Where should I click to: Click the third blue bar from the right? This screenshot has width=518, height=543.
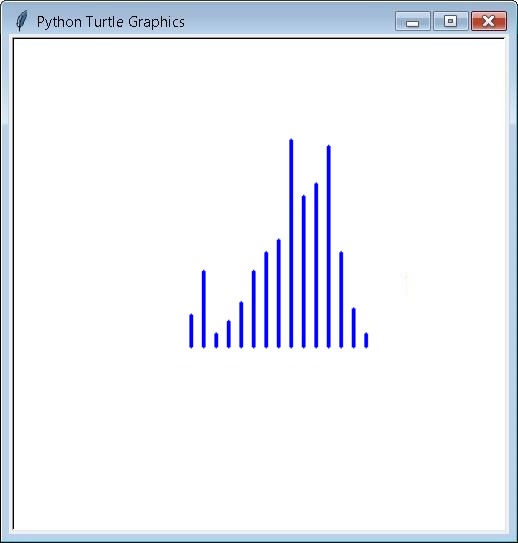coord(341,300)
